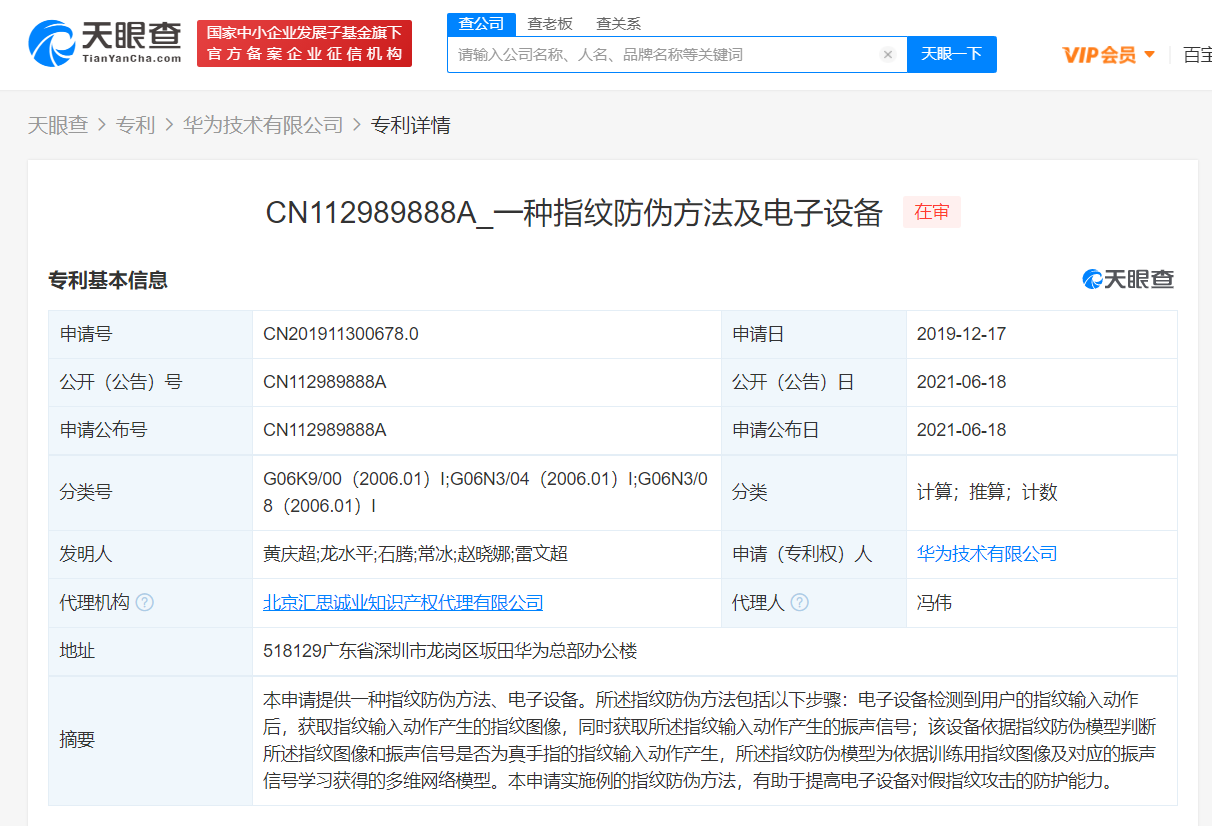
Task: Open the 北京汇思诚业知识产权代理有限公司 agency link
Action: click(x=400, y=602)
